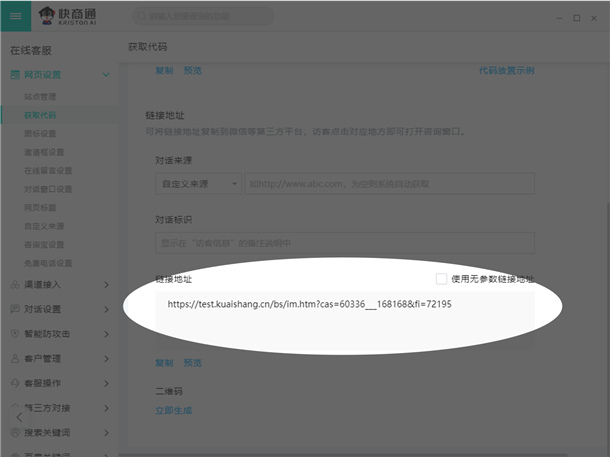Click the top search input field

click(x=203, y=16)
